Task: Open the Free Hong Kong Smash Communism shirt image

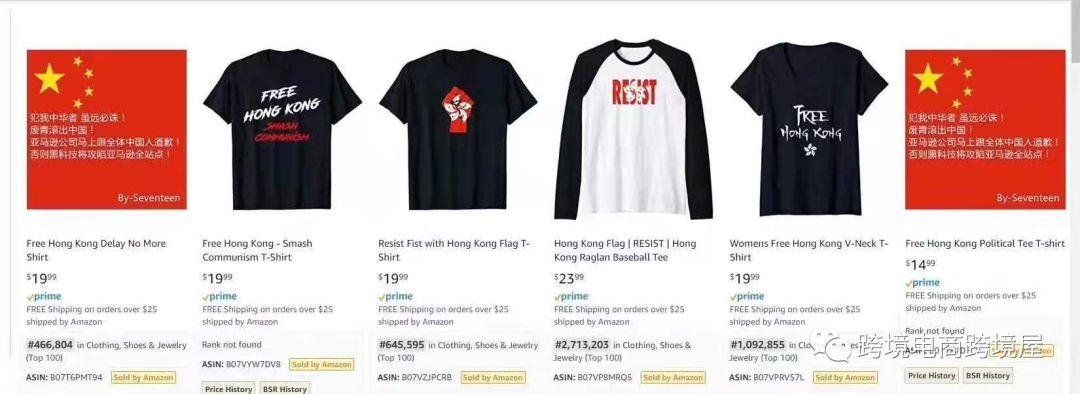Action: pos(282,129)
